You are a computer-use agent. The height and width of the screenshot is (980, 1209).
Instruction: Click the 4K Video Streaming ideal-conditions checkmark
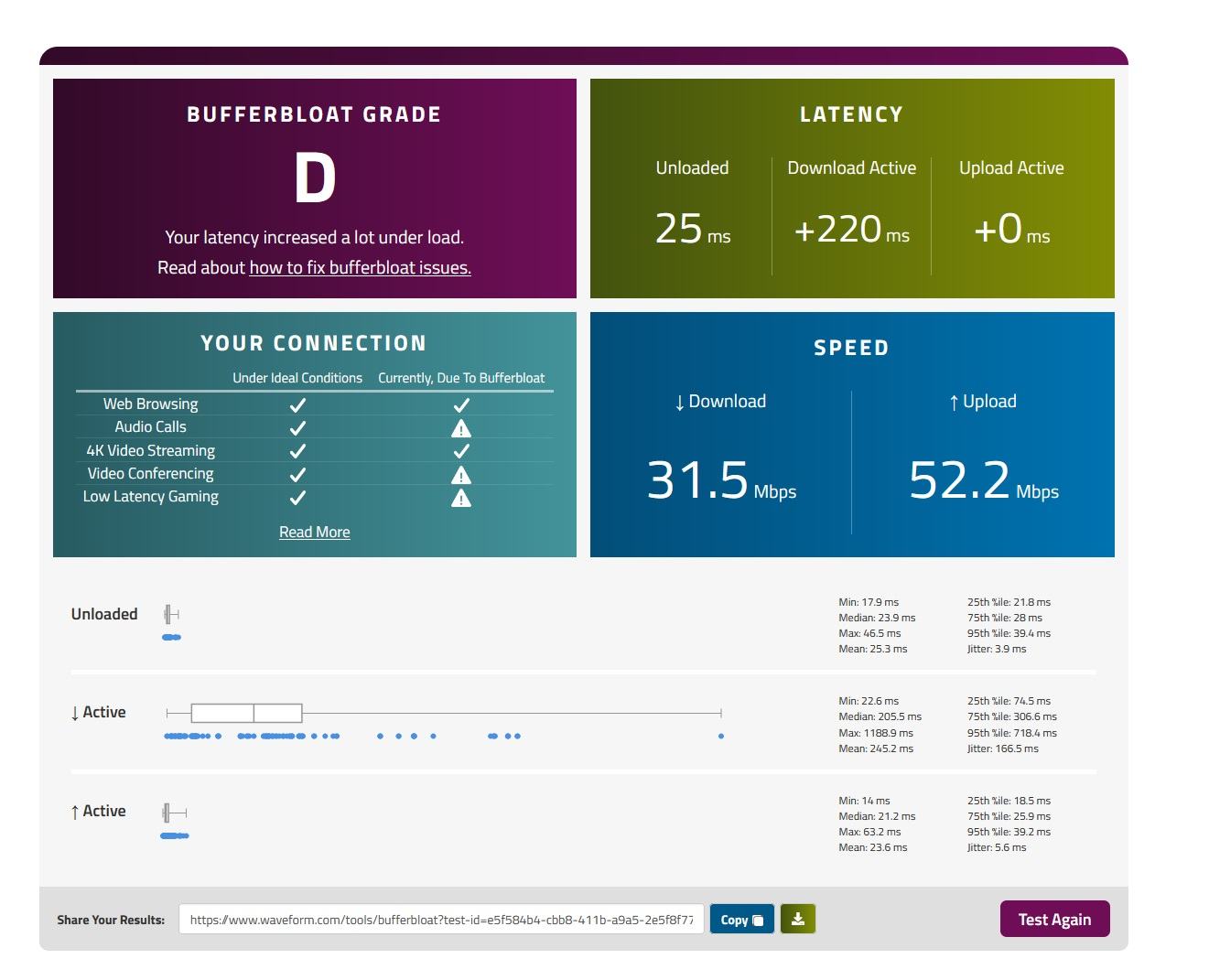point(297,451)
